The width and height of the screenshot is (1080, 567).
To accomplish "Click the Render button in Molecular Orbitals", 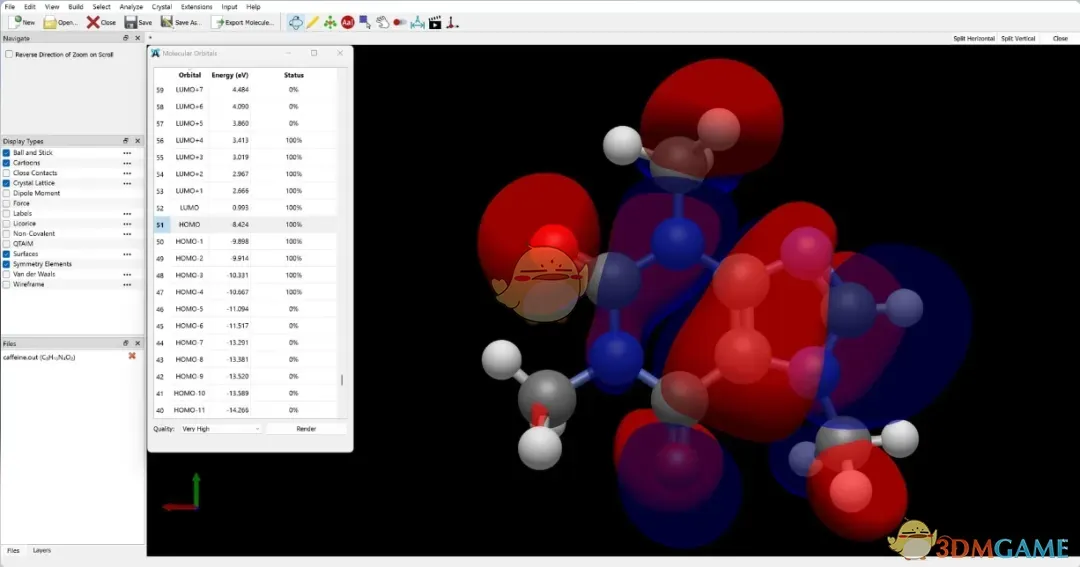I will 306,429.
